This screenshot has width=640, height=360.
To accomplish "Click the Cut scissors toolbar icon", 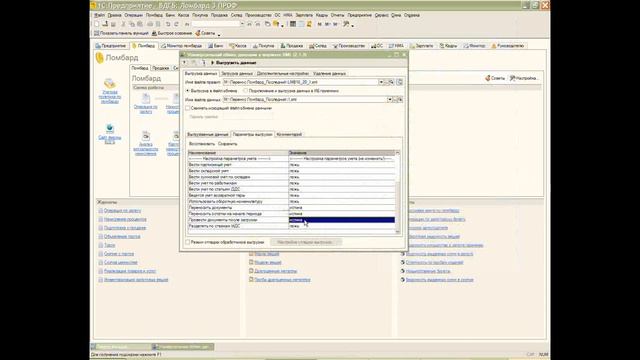I will pos(123,24).
